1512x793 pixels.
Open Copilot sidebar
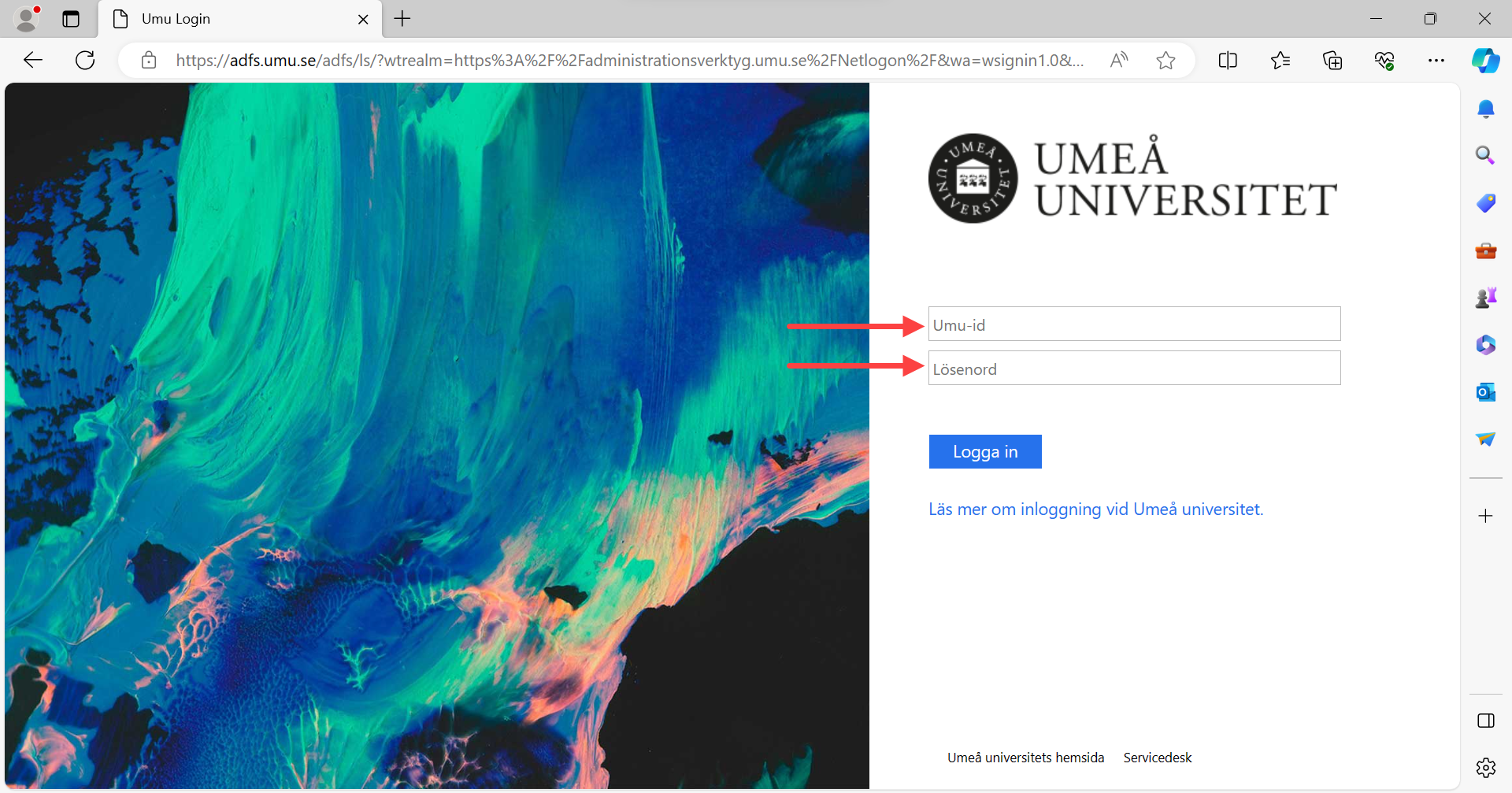1486,60
